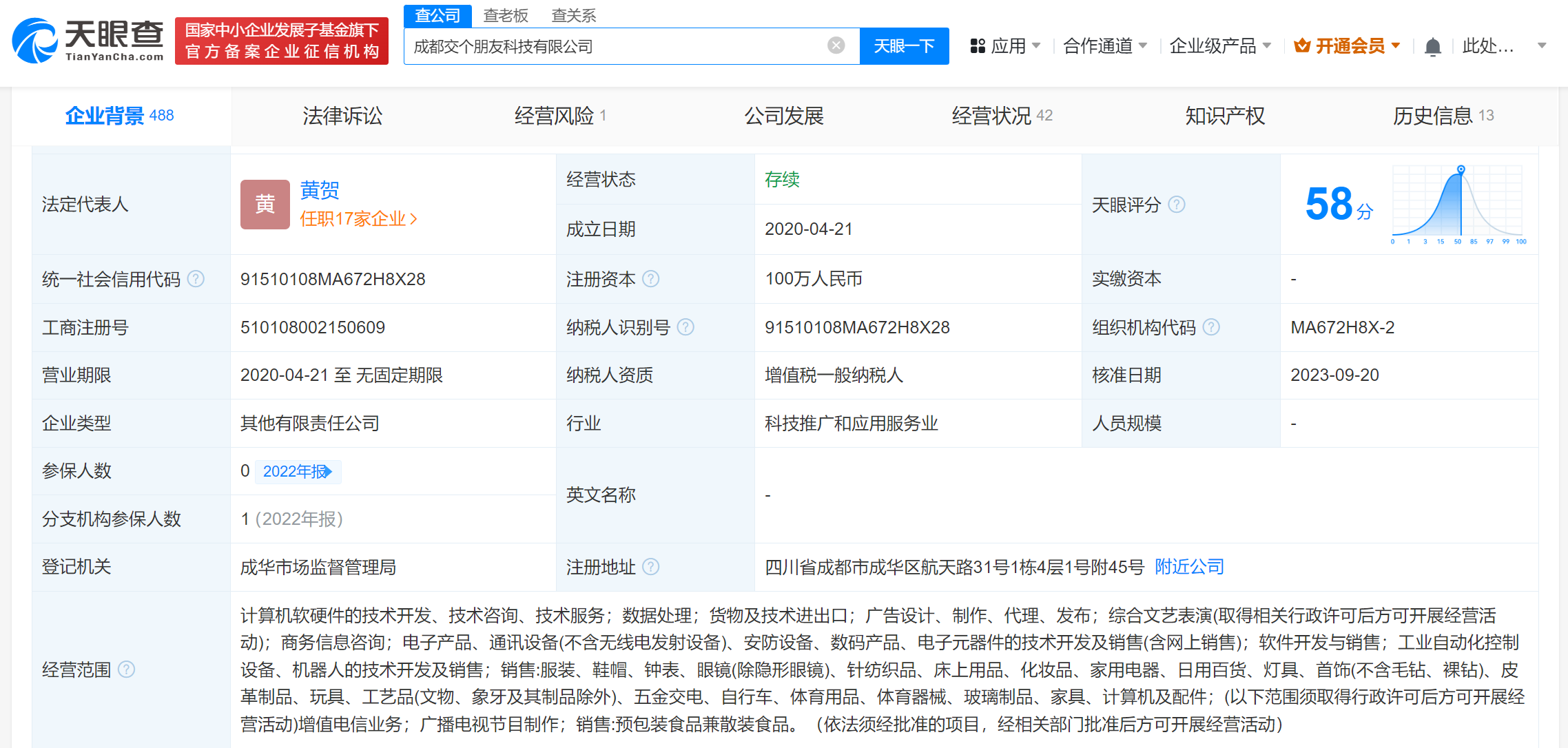The width and height of the screenshot is (1568, 748).
Task: Click help icon beside 天眼评分
Action: 1177,204
